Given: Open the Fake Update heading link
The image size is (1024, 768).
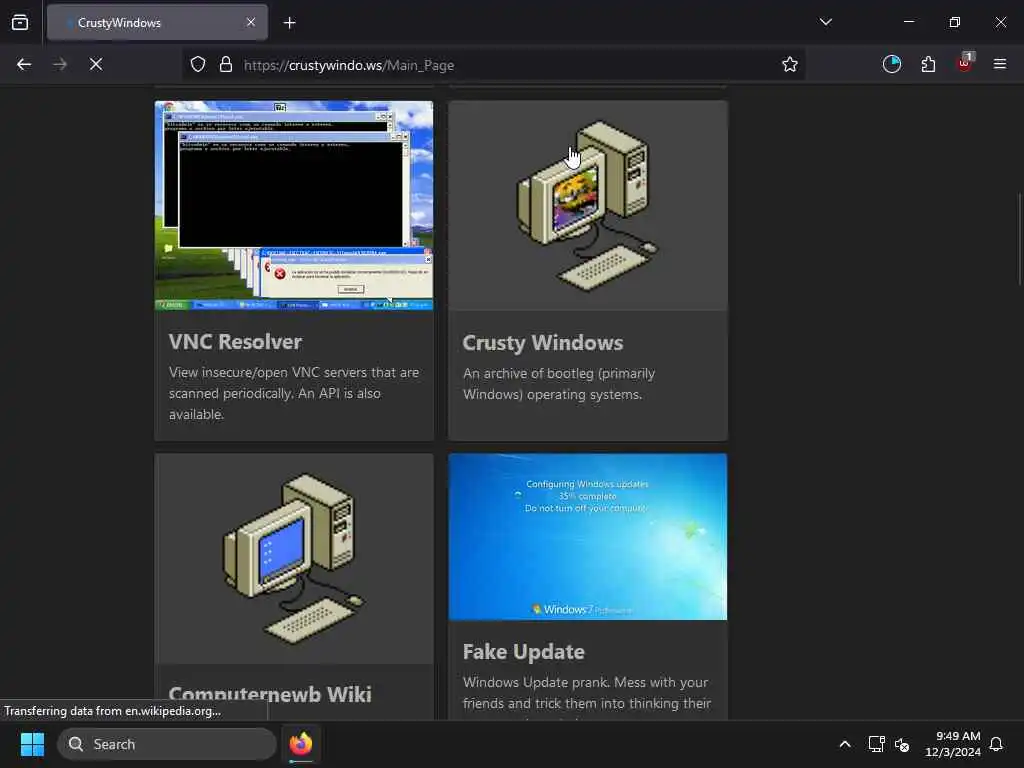Looking at the screenshot, I should 524,652.
